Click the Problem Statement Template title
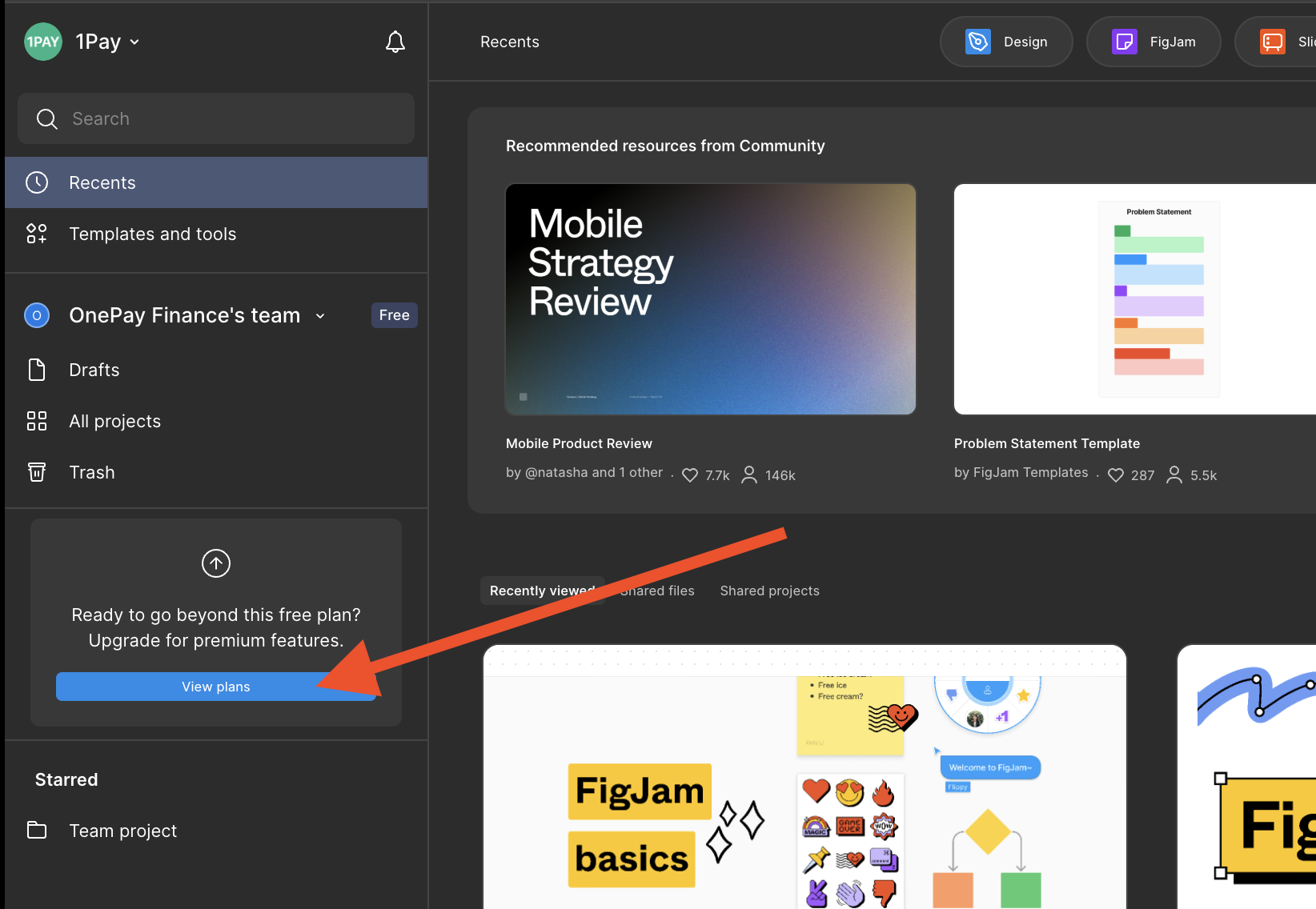 [x=1047, y=443]
